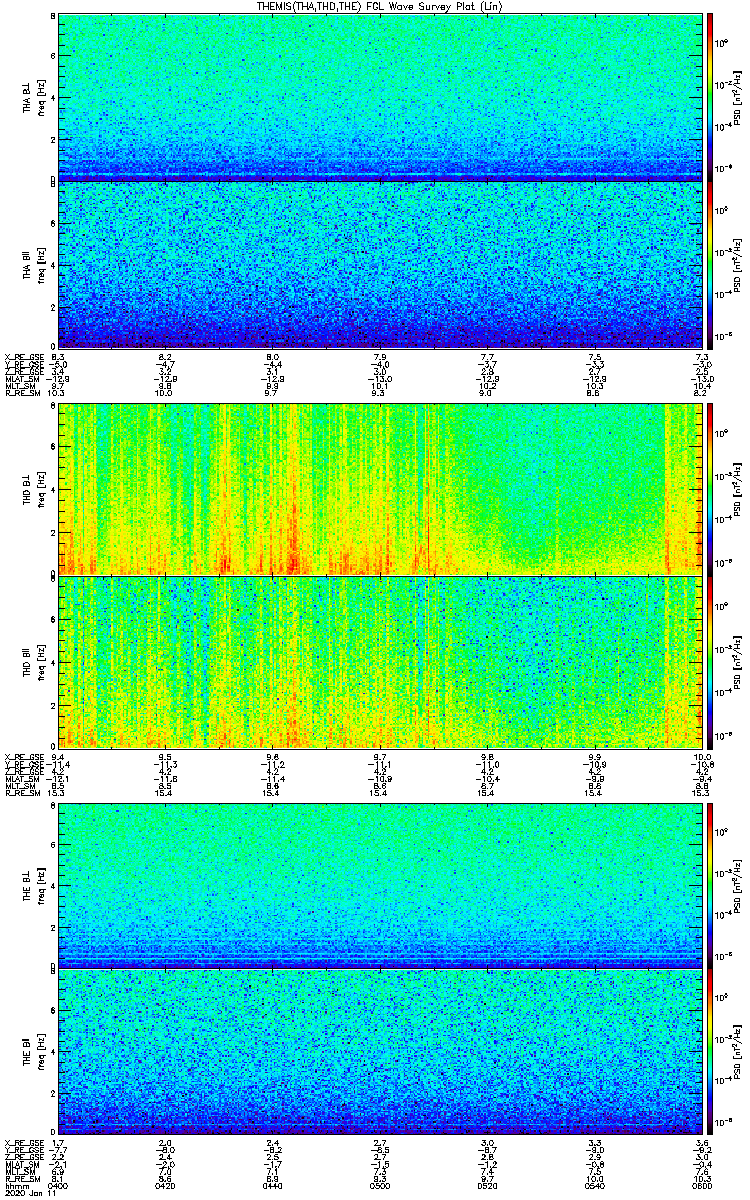This screenshot has height=1200, width=750.
Task: Click the THE B-perpendicular PSD color bar
Action: (x=710, y=885)
